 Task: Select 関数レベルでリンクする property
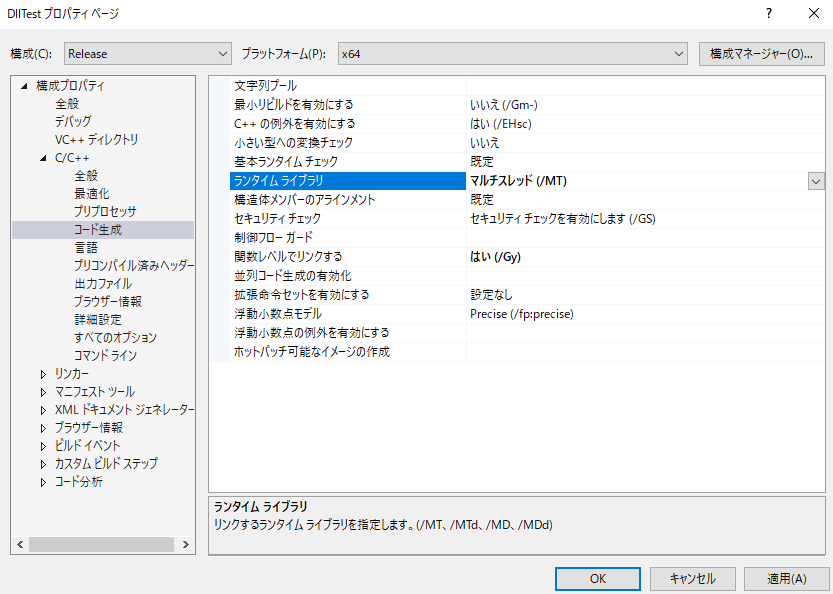coord(348,257)
